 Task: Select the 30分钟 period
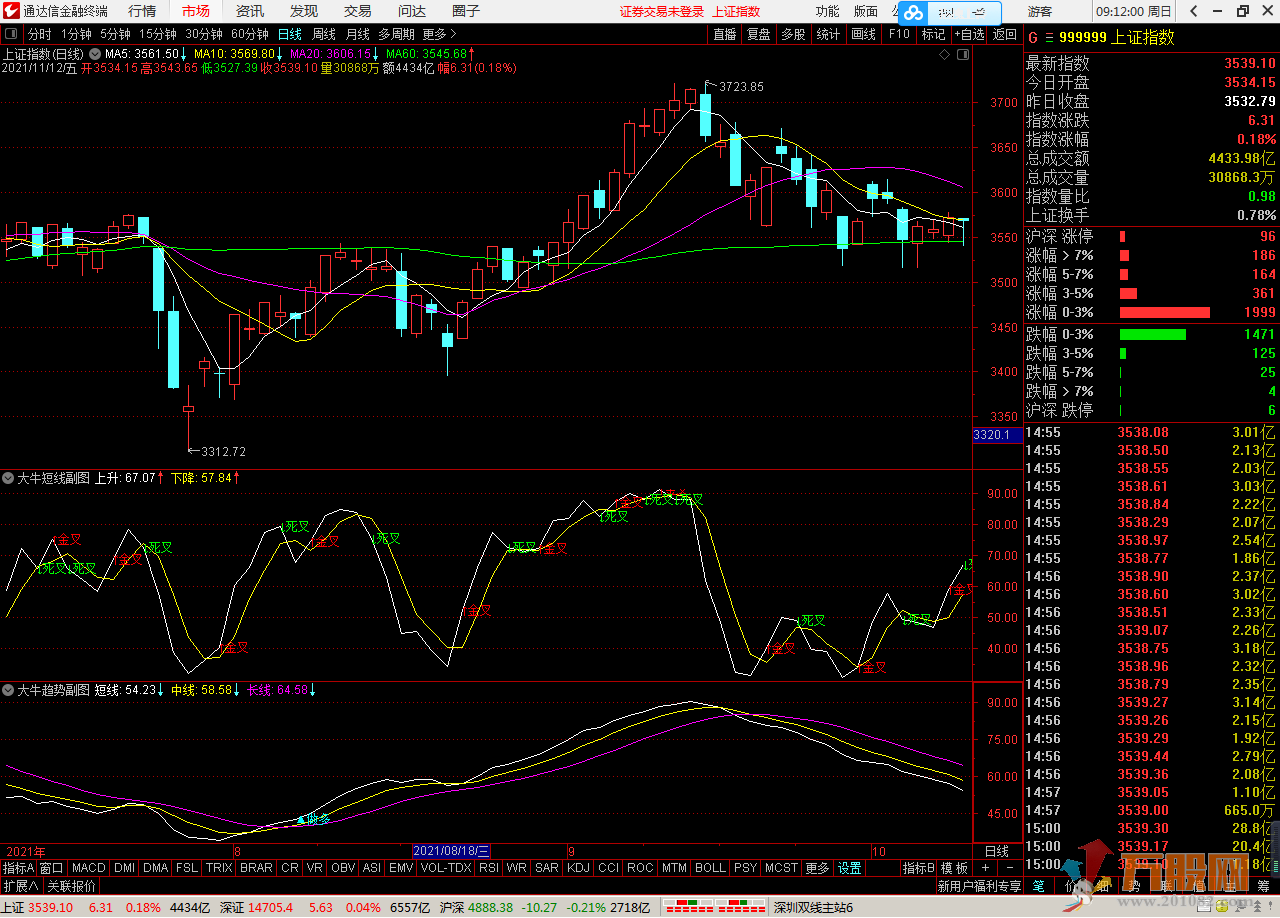(203, 34)
